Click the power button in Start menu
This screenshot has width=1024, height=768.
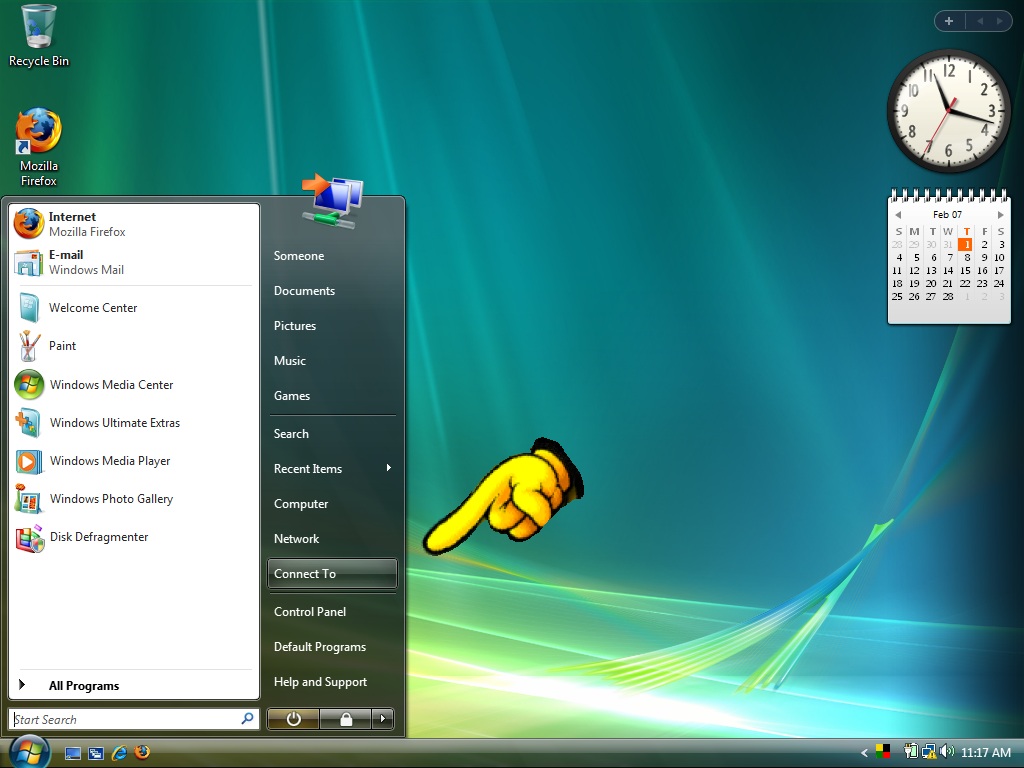[x=293, y=719]
